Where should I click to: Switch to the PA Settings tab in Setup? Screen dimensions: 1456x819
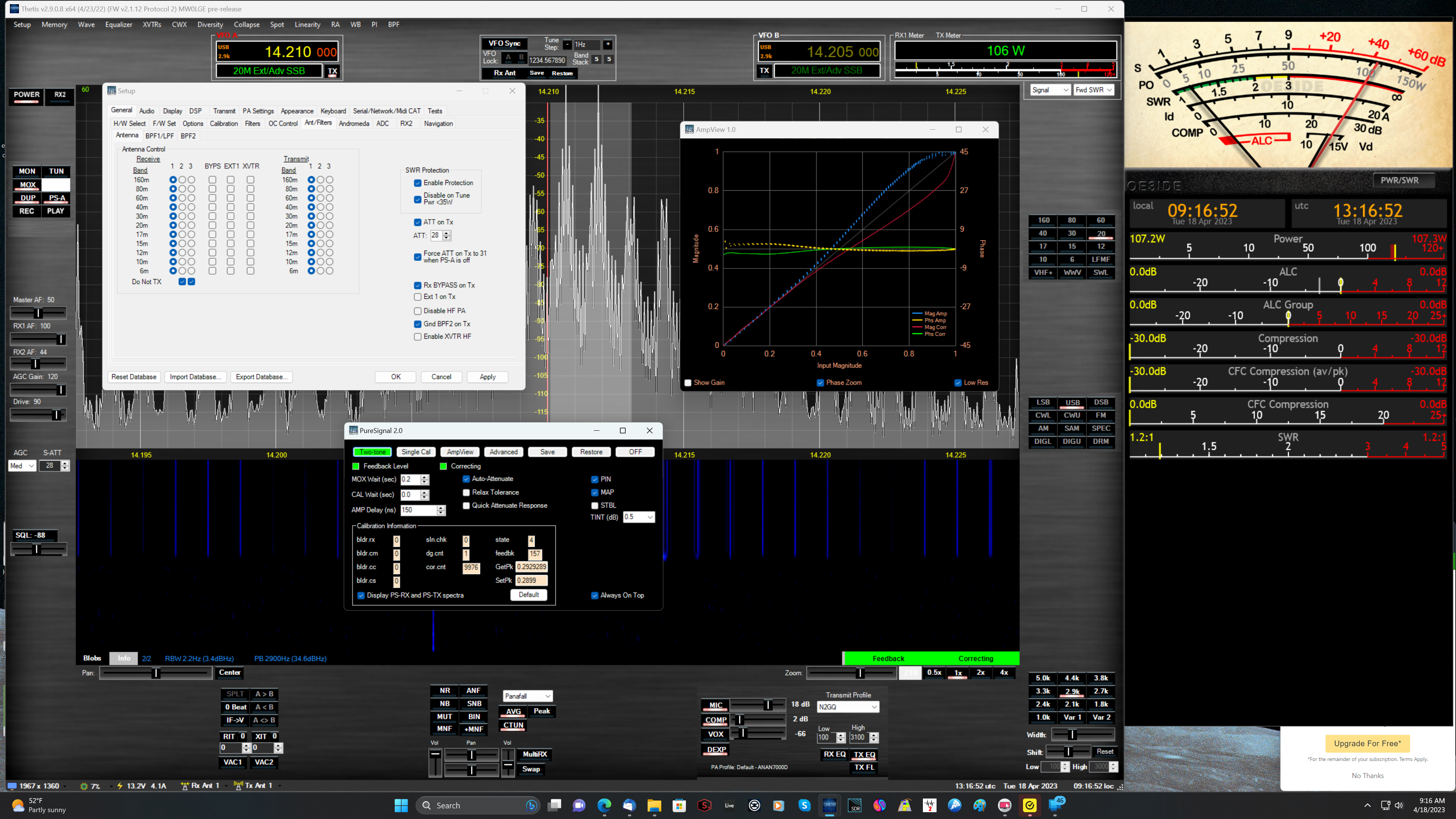point(258,111)
